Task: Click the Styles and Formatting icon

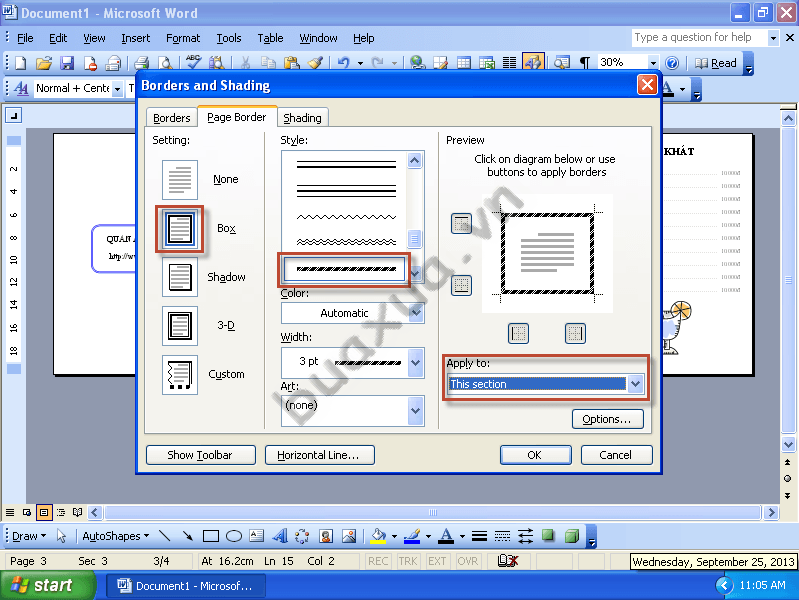Action: [21, 88]
